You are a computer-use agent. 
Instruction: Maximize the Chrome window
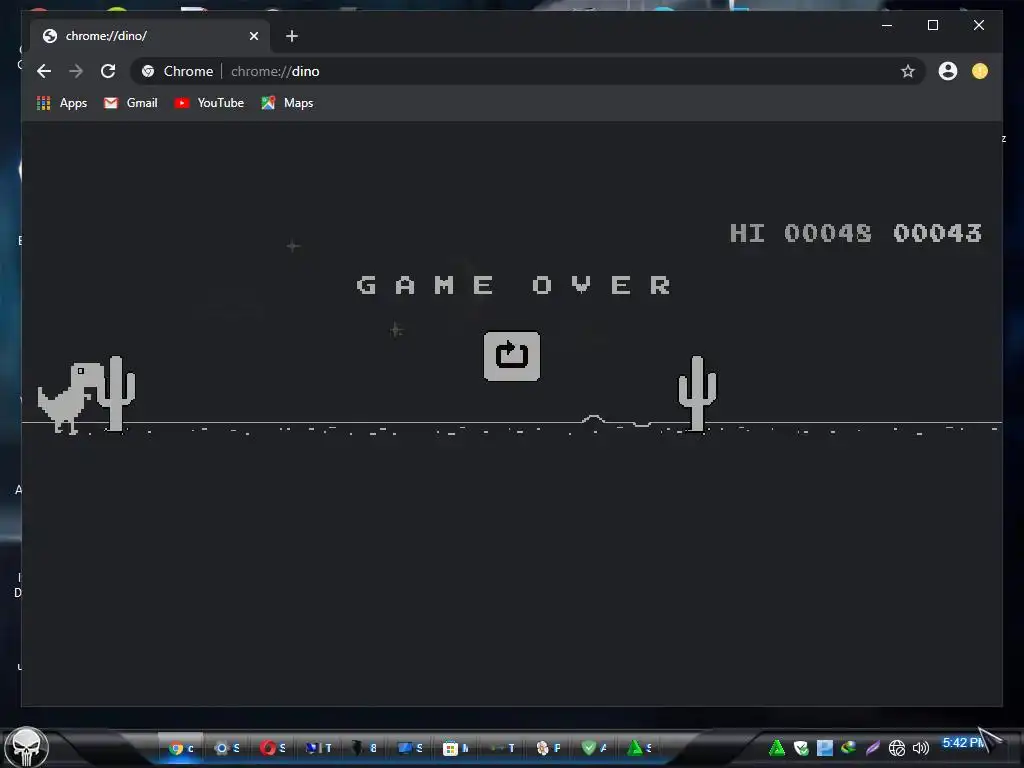(933, 25)
